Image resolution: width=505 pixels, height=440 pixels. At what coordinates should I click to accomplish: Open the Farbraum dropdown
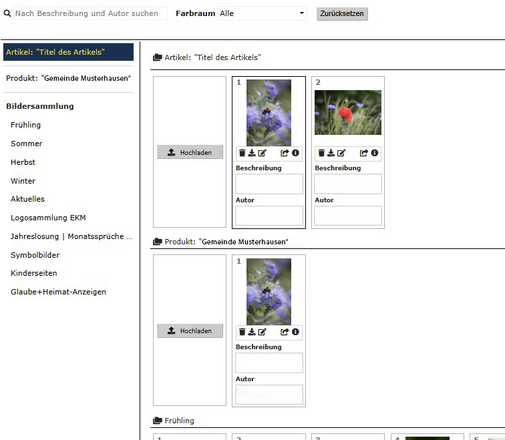(x=262, y=14)
